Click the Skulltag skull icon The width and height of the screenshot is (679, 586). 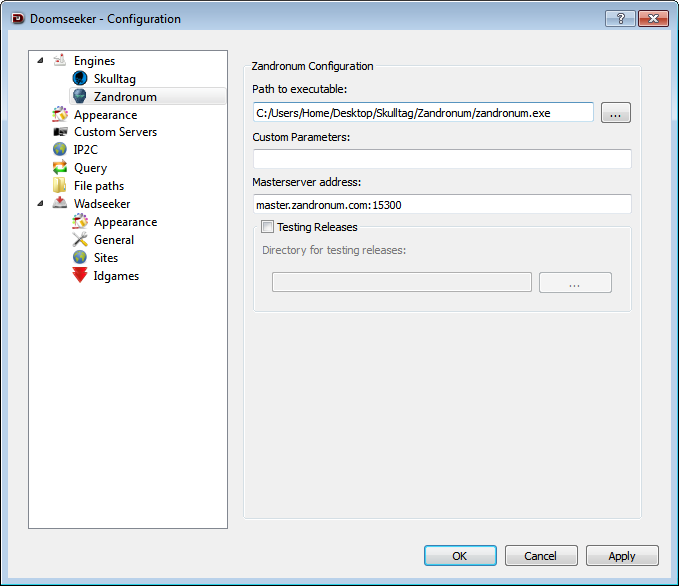80,78
